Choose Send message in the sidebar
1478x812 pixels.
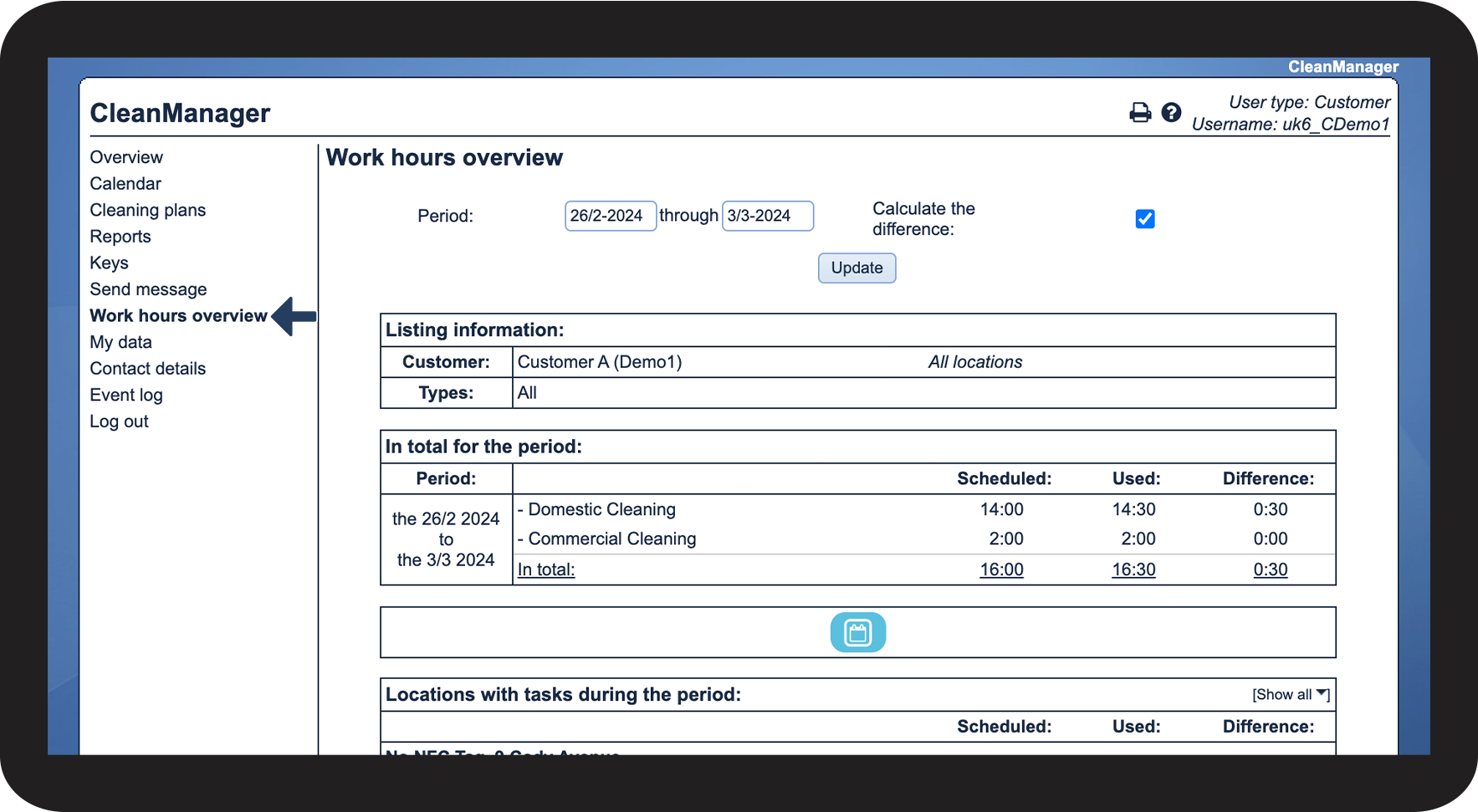coord(148,289)
